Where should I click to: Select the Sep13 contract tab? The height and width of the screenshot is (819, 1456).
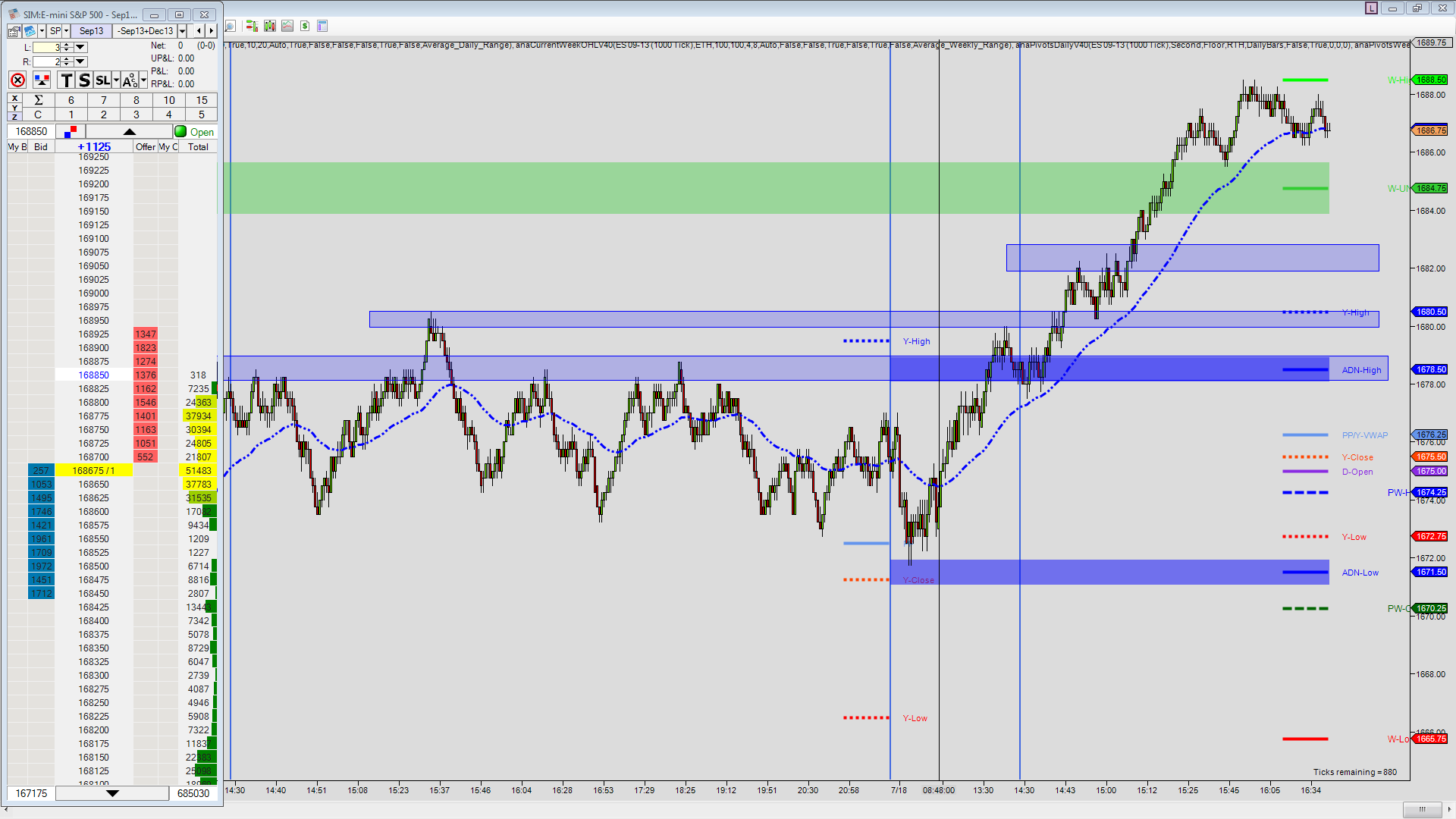click(92, 31)
